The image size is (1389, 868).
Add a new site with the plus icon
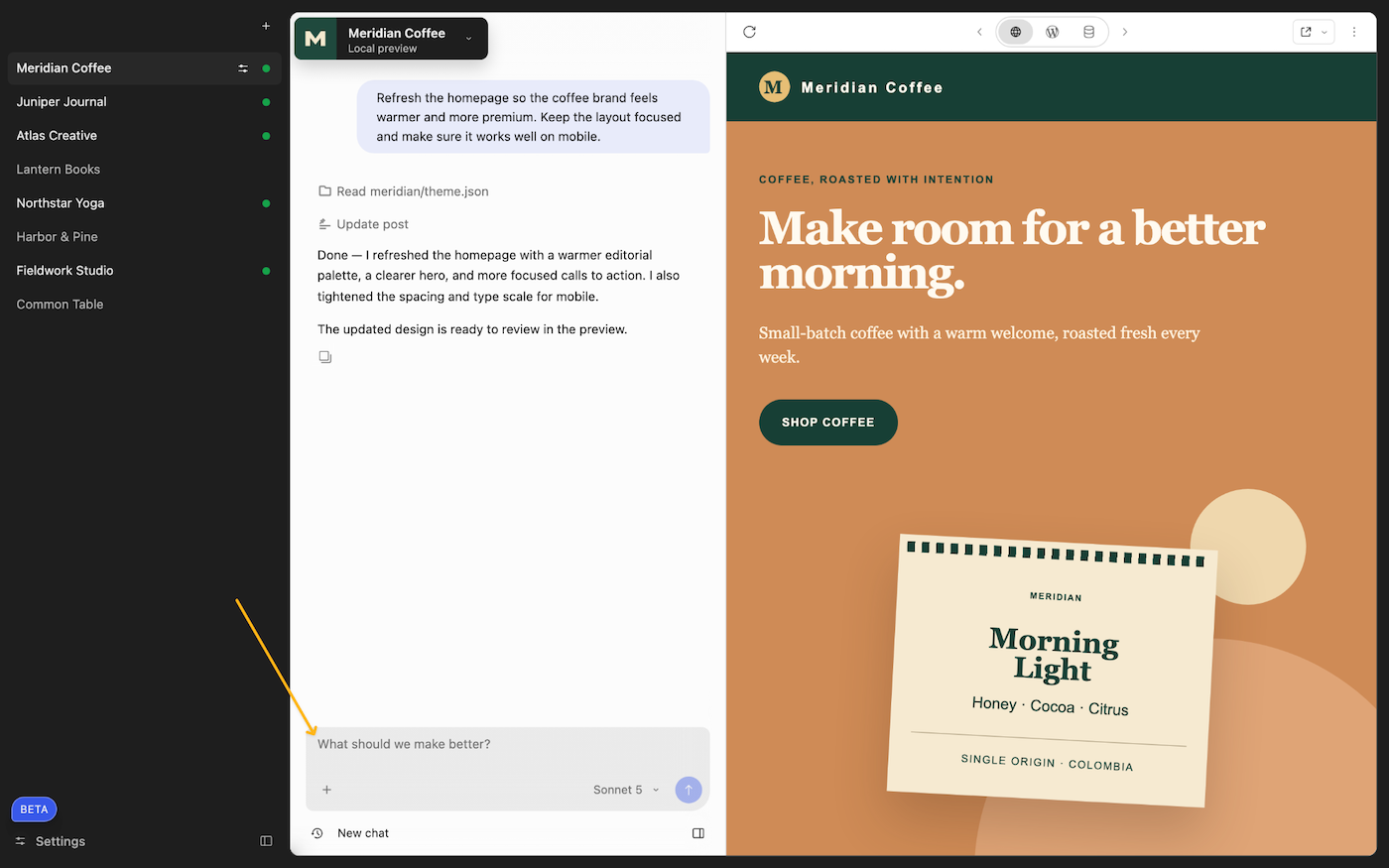[266, 26]
